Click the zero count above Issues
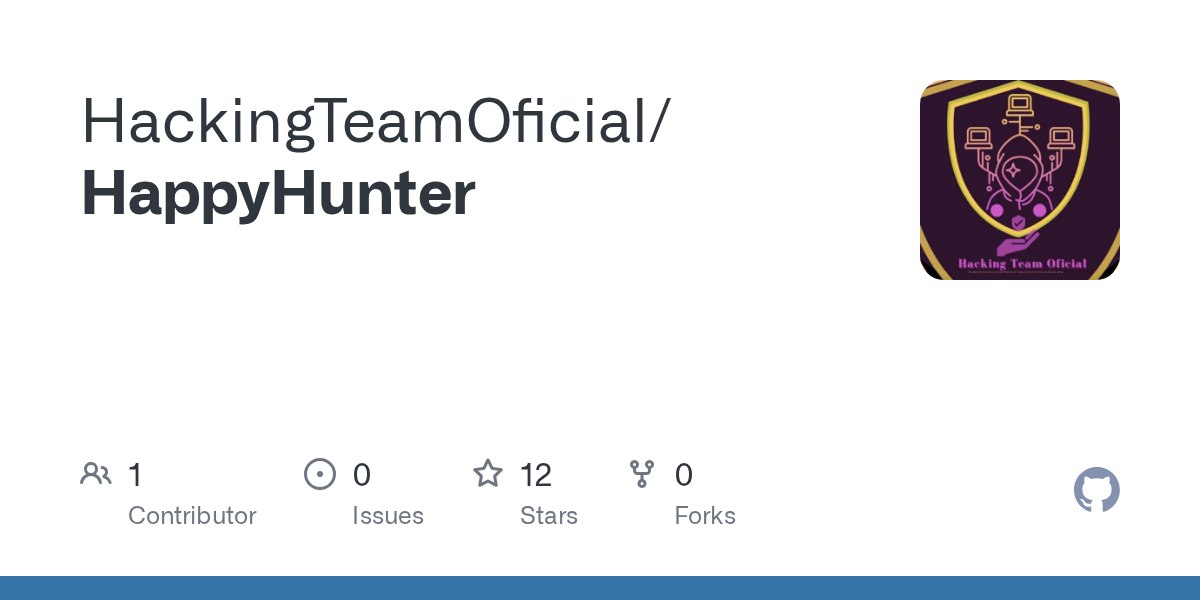The width and height of the screenshot is (1200, 600). click(361, 475)
